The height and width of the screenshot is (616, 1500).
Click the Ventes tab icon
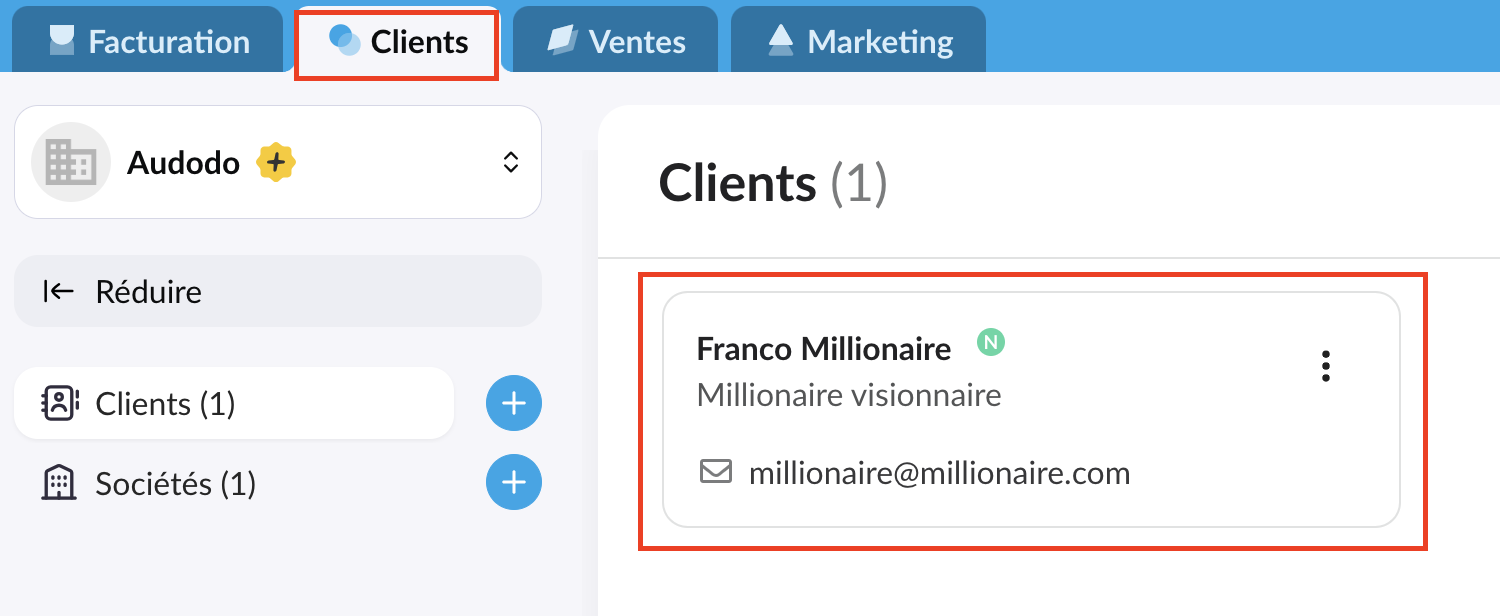click(x=562, y=40)
